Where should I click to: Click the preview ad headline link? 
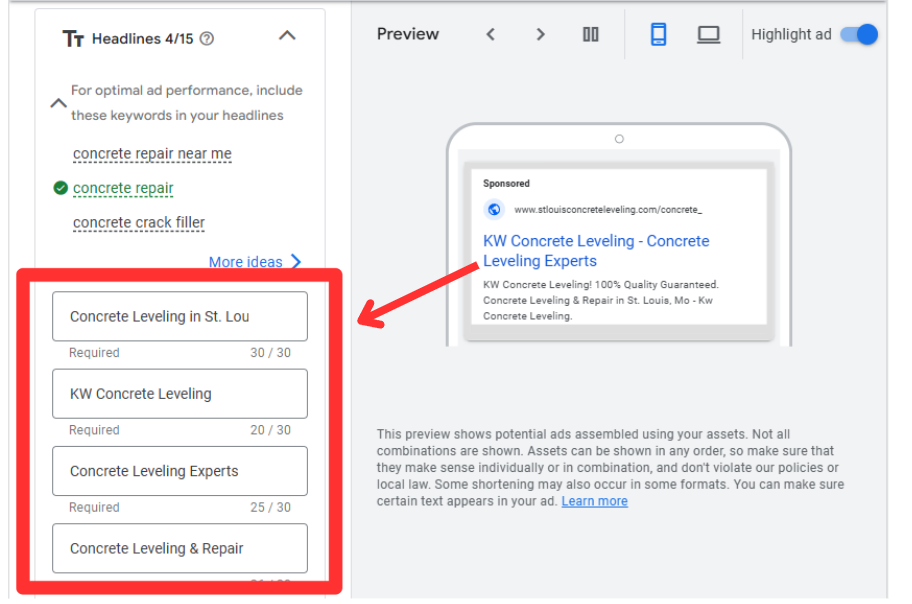tap(596, 251)
